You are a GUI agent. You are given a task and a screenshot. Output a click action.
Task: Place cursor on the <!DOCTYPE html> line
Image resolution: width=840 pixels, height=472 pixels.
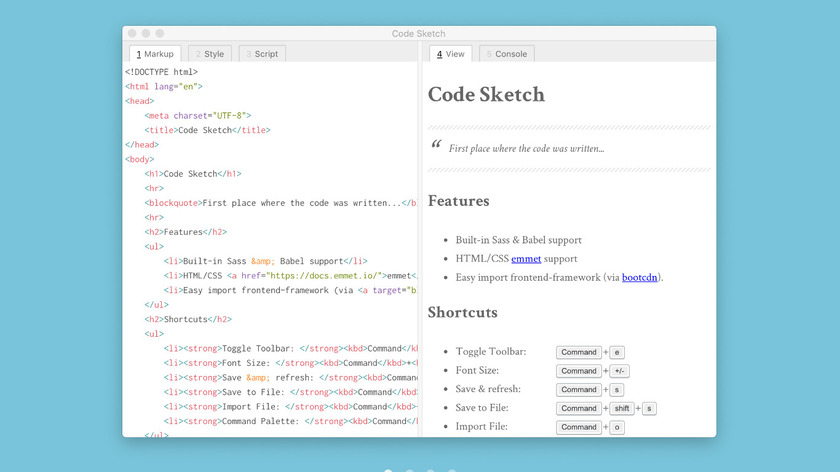[161, 72]
